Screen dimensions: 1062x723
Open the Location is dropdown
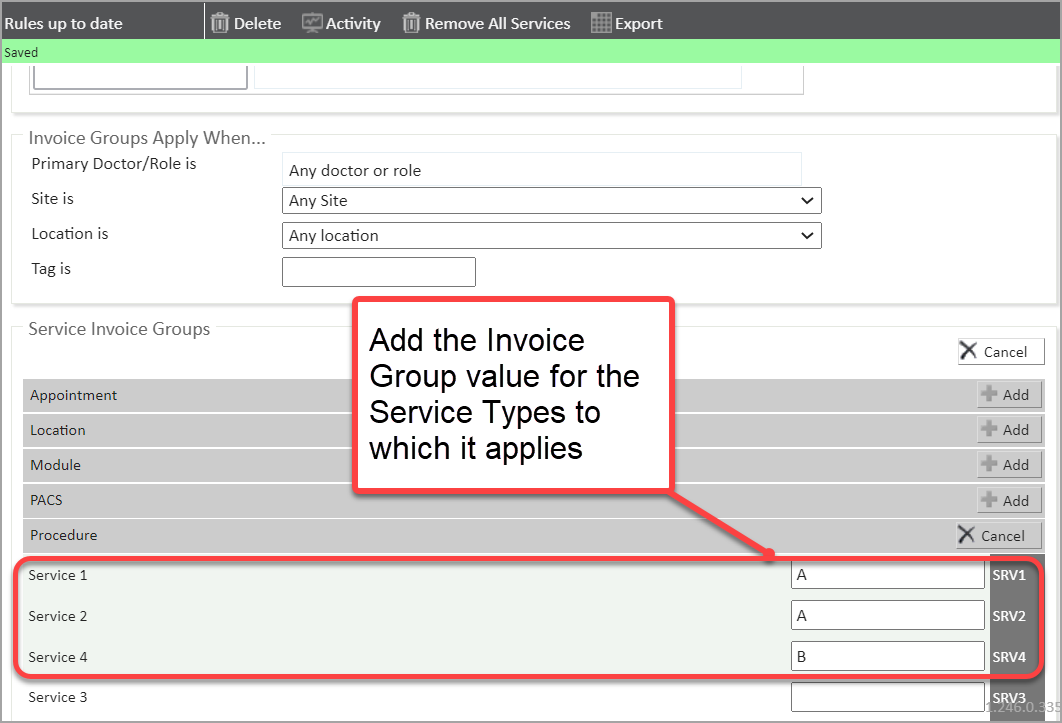point(551,236)
